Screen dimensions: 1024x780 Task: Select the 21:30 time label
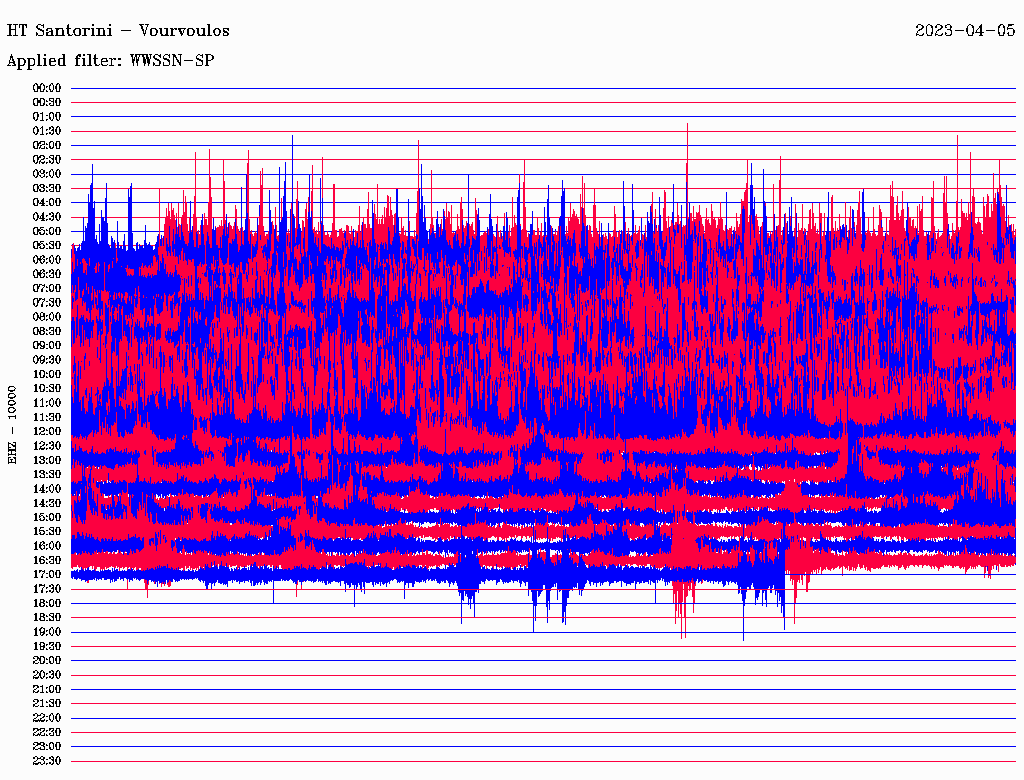coord(47,703)
